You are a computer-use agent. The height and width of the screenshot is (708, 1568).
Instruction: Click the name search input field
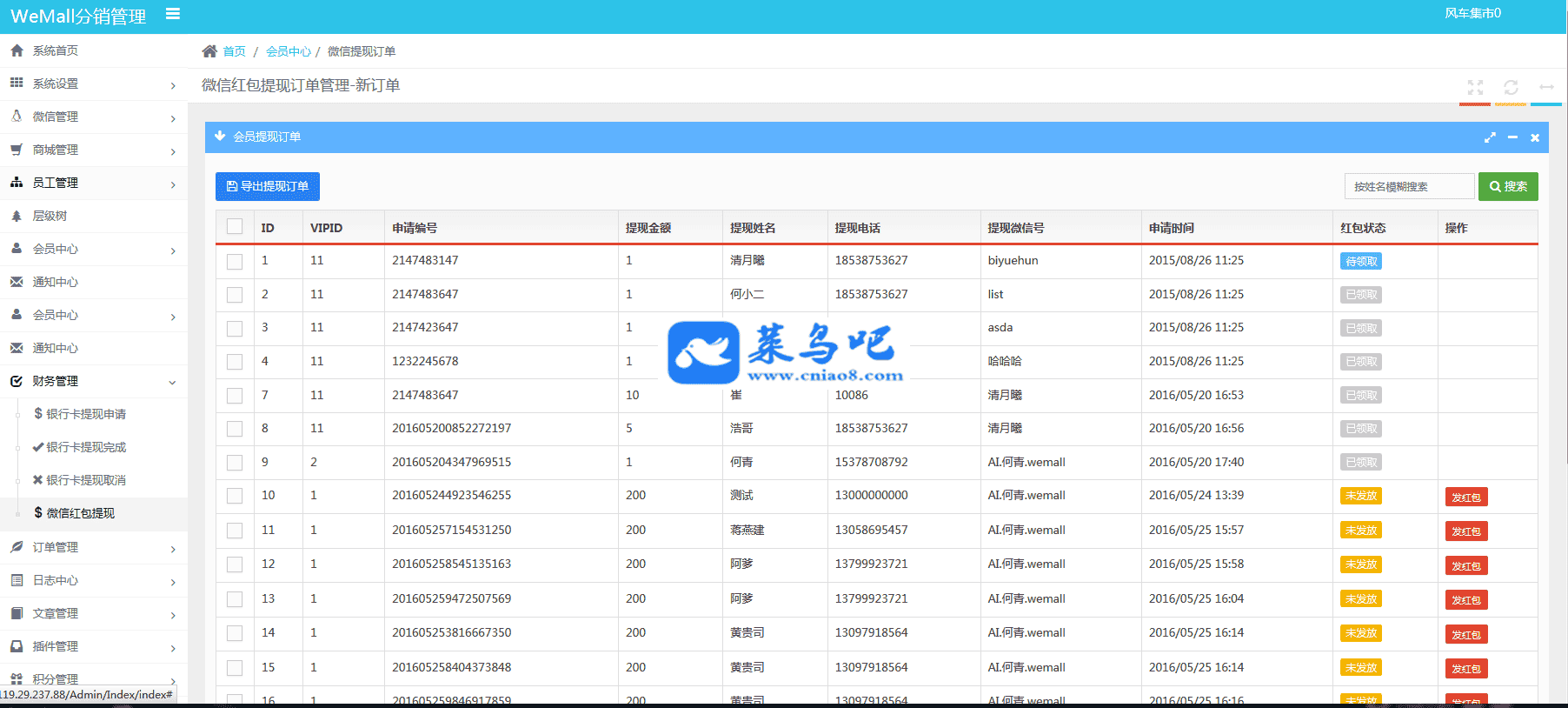pos(1408,186)
